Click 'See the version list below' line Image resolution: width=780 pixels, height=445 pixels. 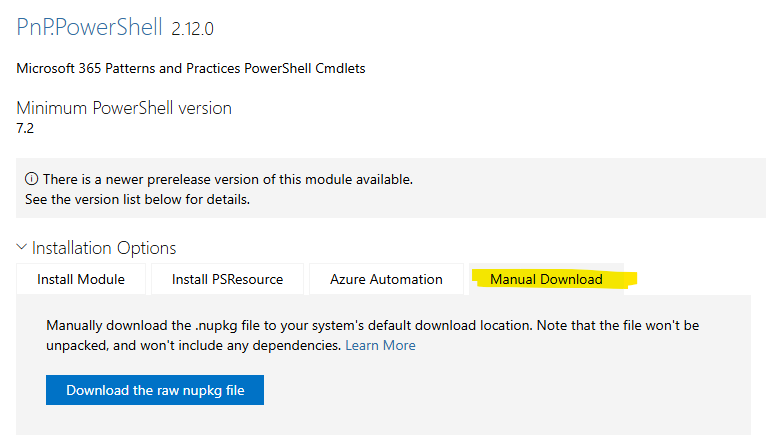137,199
